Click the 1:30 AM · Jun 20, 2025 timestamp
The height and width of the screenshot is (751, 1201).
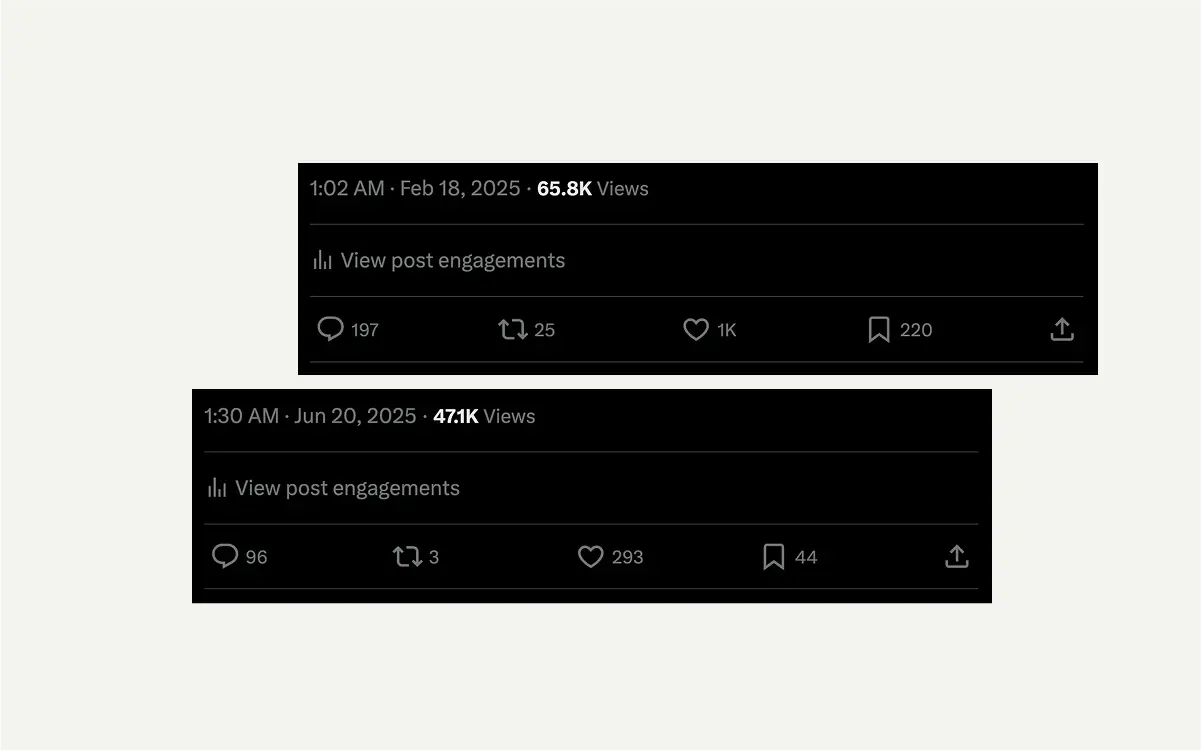310,417
